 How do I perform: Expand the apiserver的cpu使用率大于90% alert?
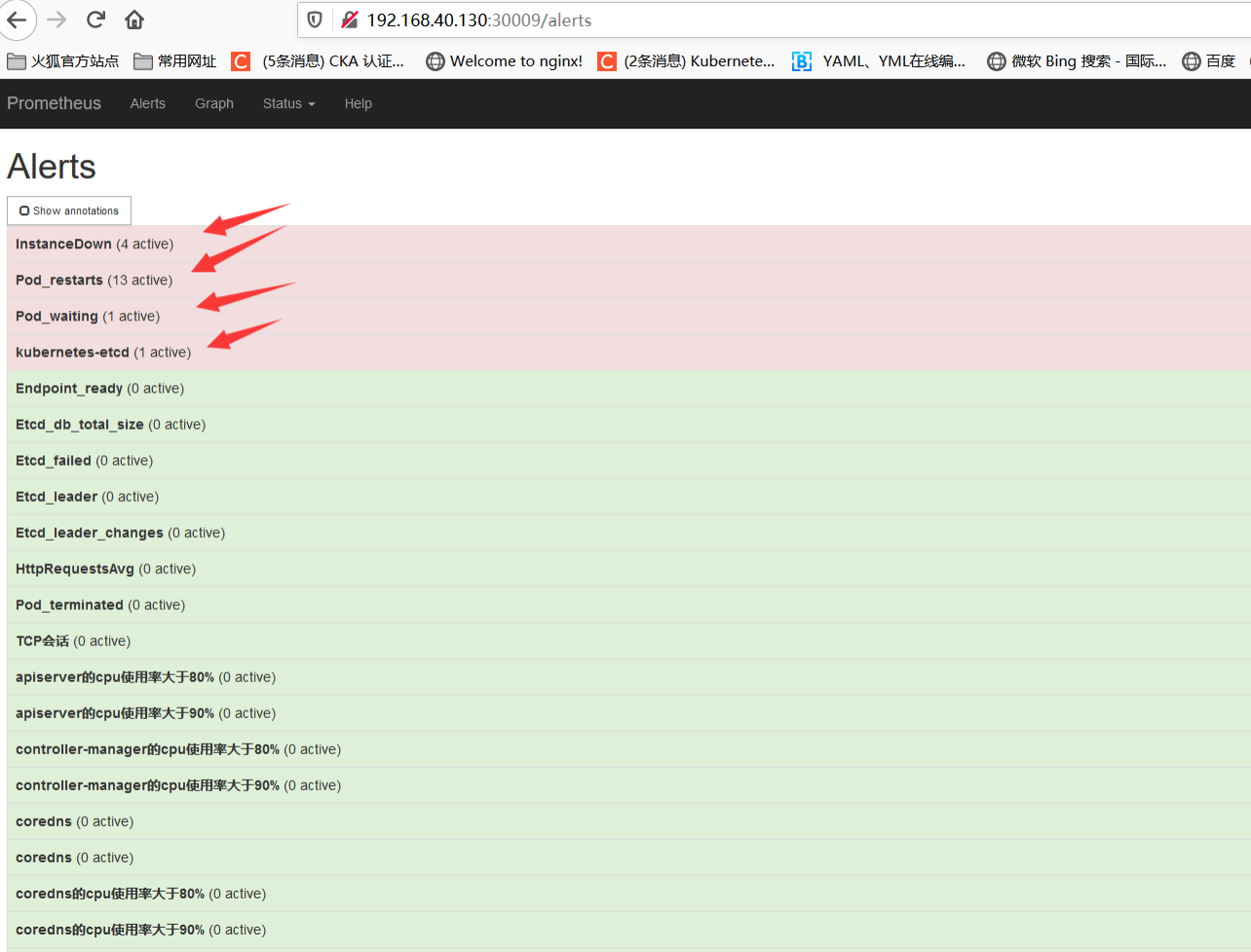point(628,712)
